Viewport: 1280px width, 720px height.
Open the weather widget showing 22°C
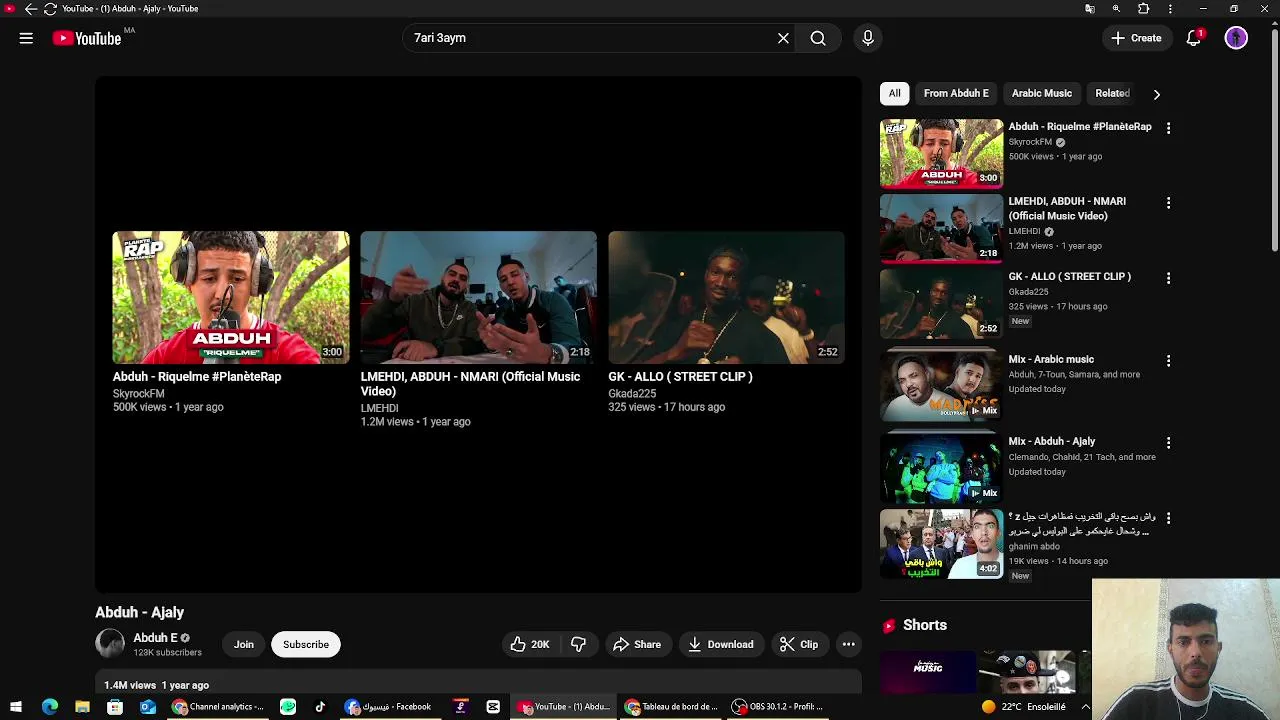[1024, 707]
